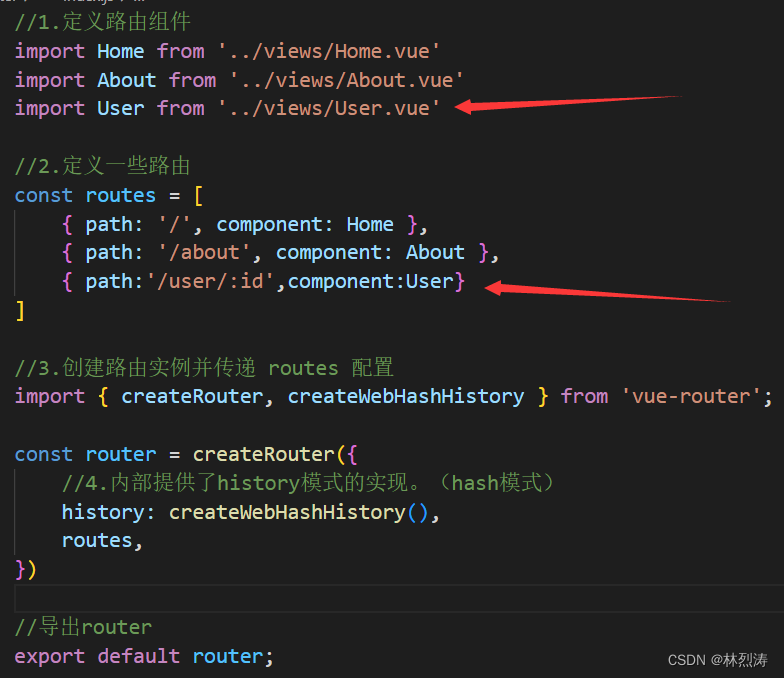Click the comment '//3.创建路由实例并传递 routes 配置'

pyautogui.click(x=204, y=368)
